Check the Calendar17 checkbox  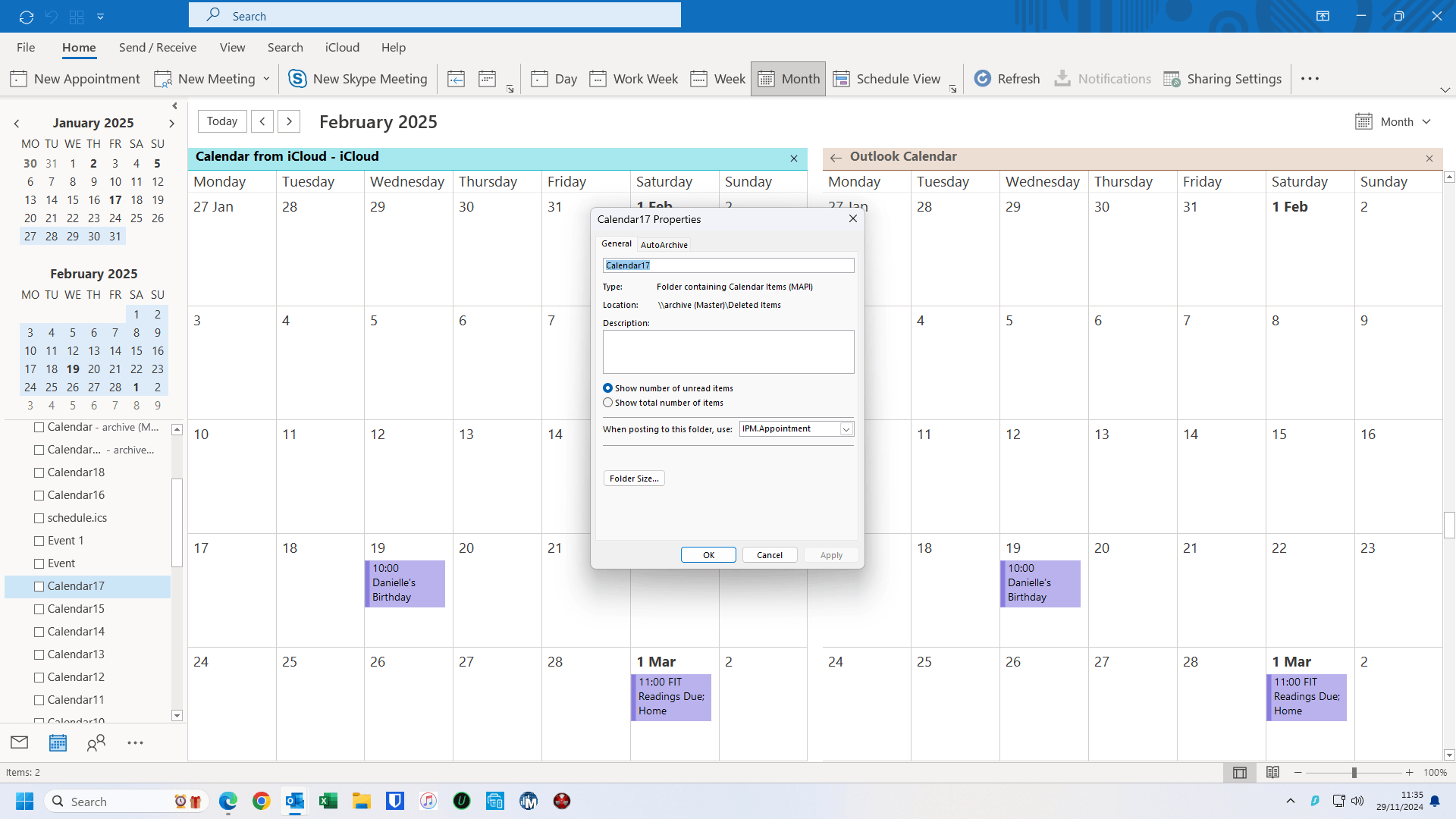[x=39, y=586]
